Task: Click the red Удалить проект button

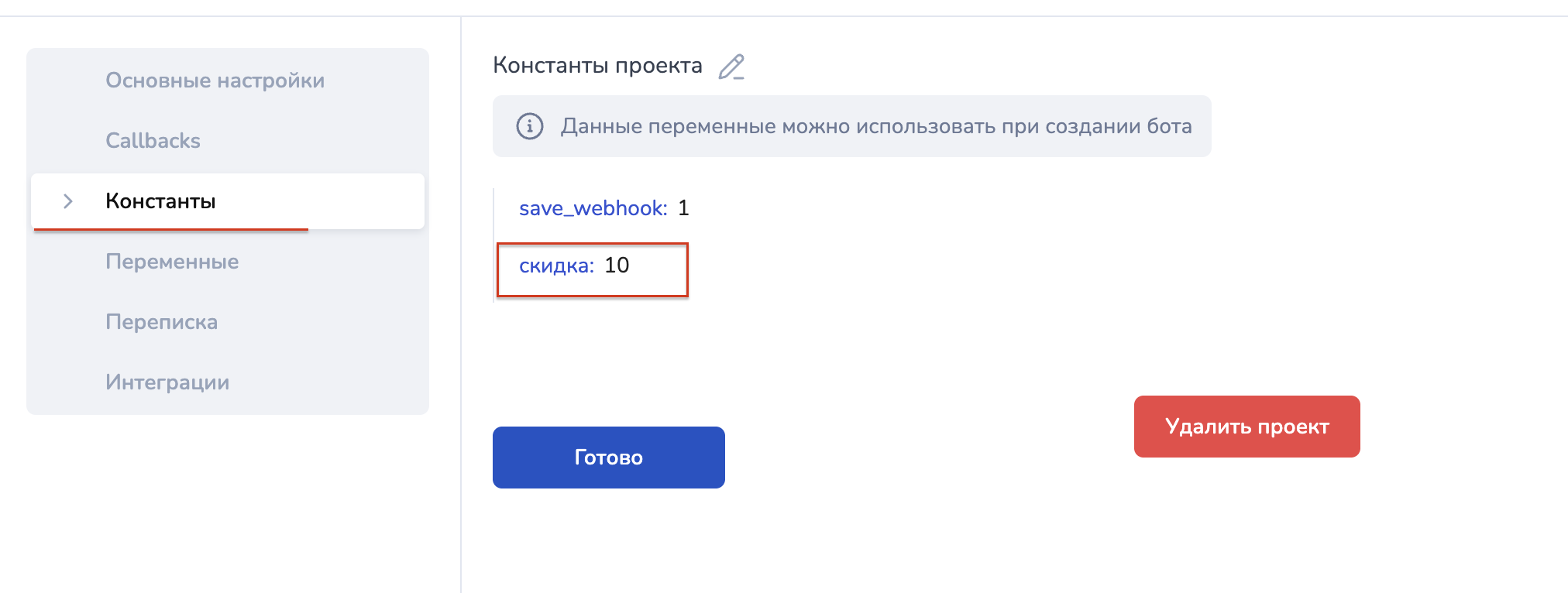Action: tap(1247, 427)
